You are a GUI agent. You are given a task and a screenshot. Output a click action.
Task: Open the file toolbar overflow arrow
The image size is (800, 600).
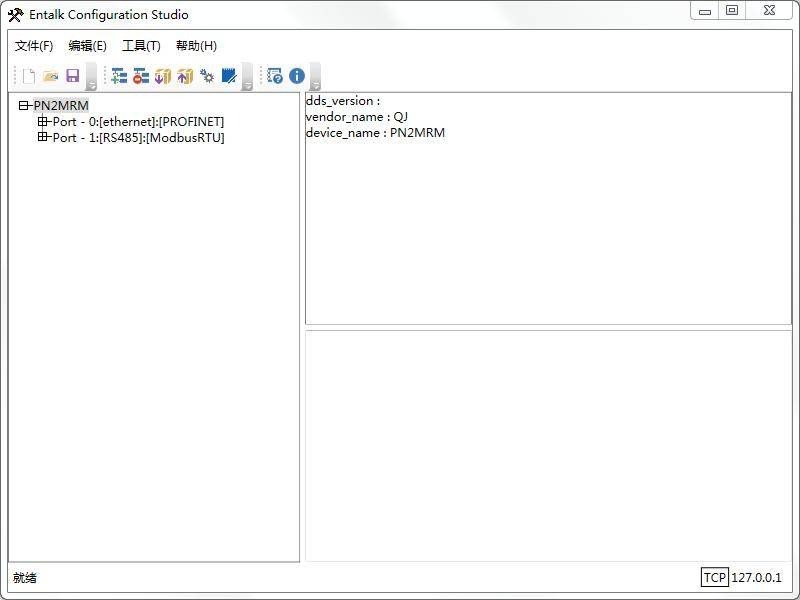tap(91, 78)
